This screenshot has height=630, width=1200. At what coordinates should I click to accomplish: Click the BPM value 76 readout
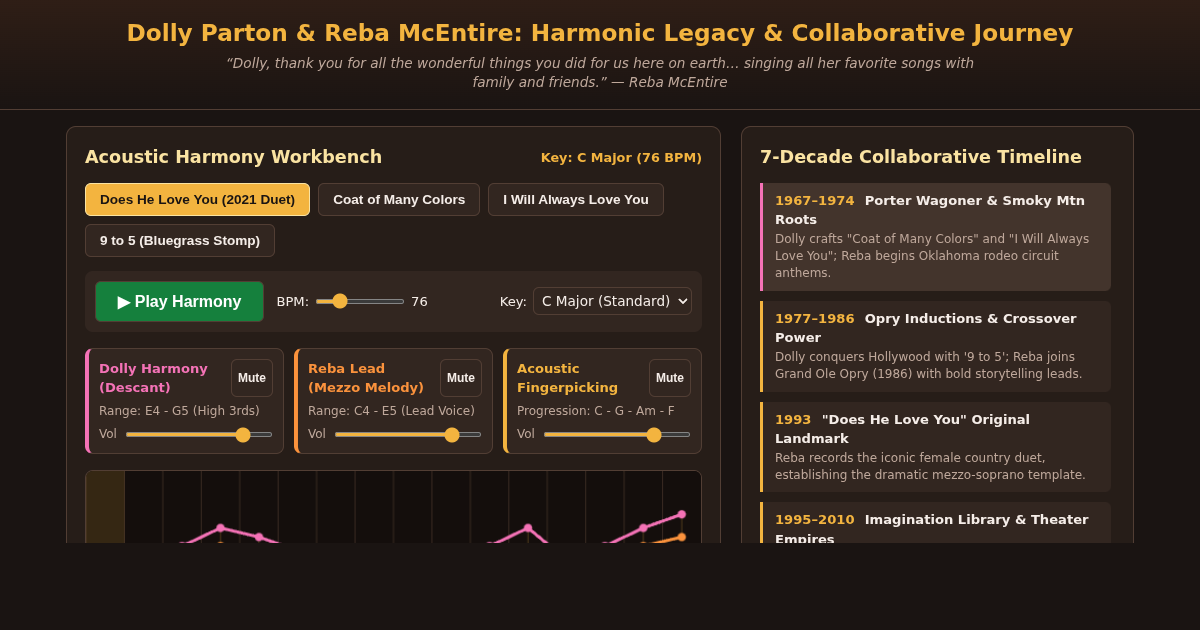point(419,301)
